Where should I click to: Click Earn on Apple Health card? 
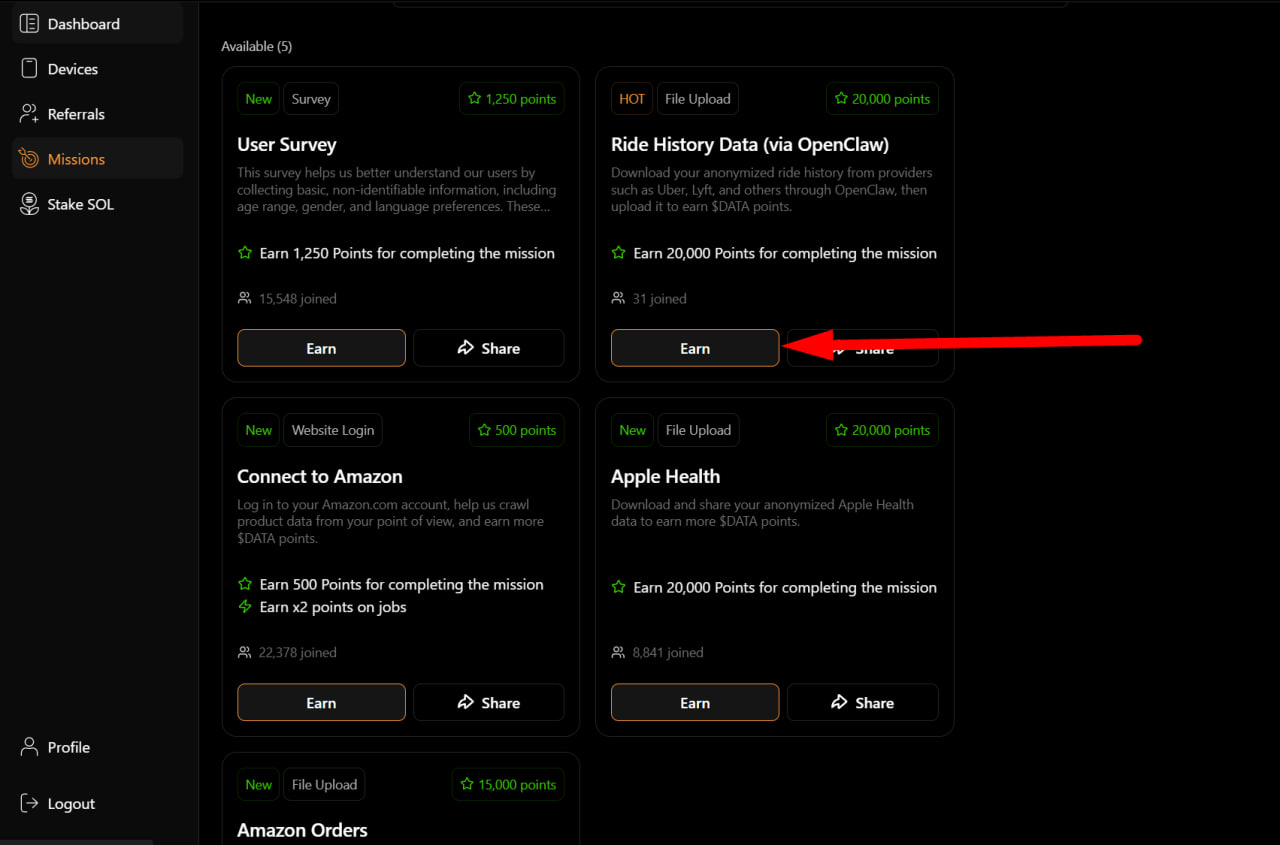click(x=695, y=703)
